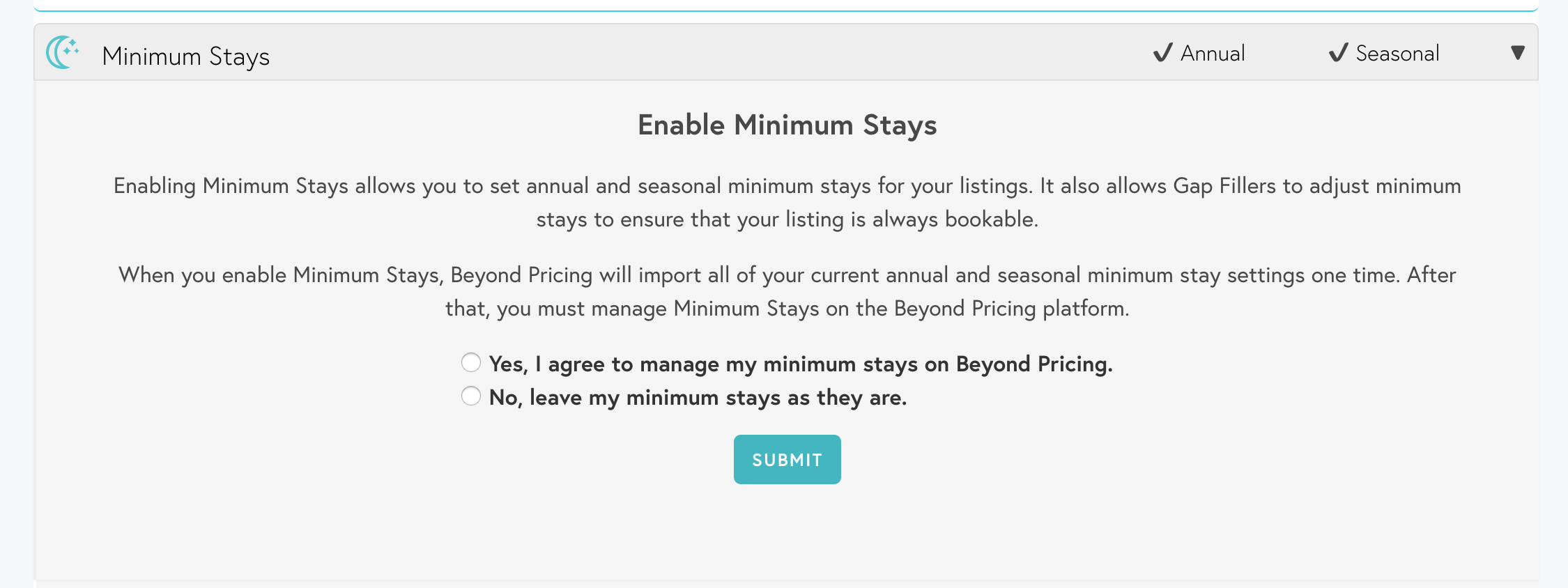This screenshot has width=1568, height=588.
Task: Click the Submit button
Action: click(x=787, y=459)
